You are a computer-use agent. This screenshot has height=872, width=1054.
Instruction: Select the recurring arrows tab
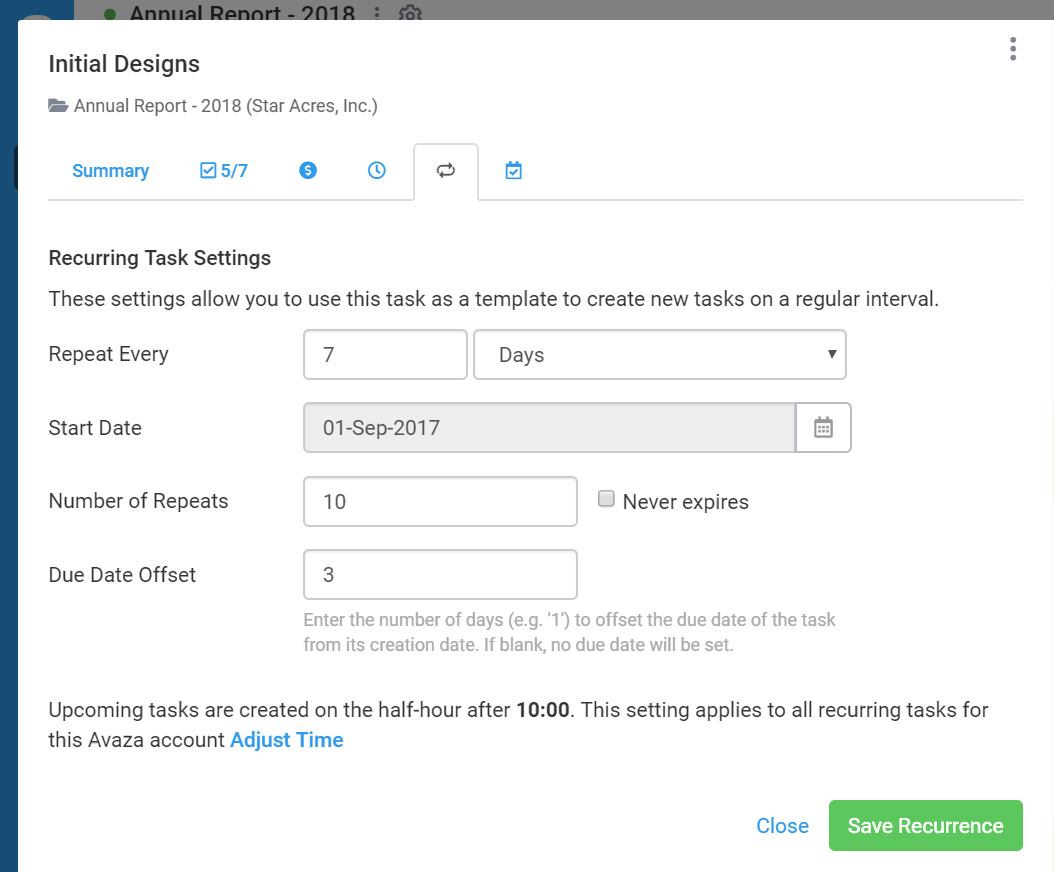click(x=446, y=171)
